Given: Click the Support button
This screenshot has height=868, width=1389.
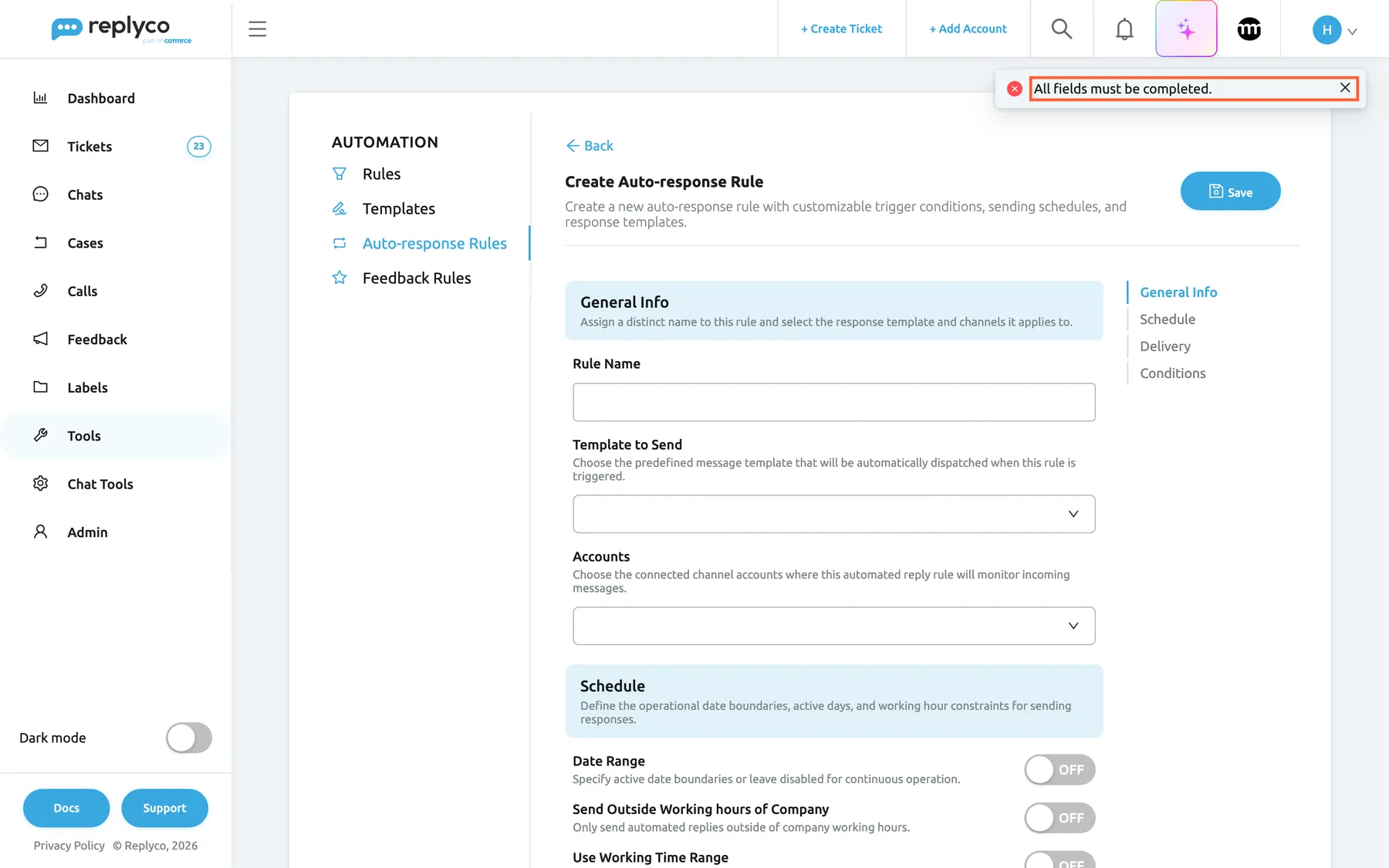Looking at the screenshot, I should (x=164, y=808).
